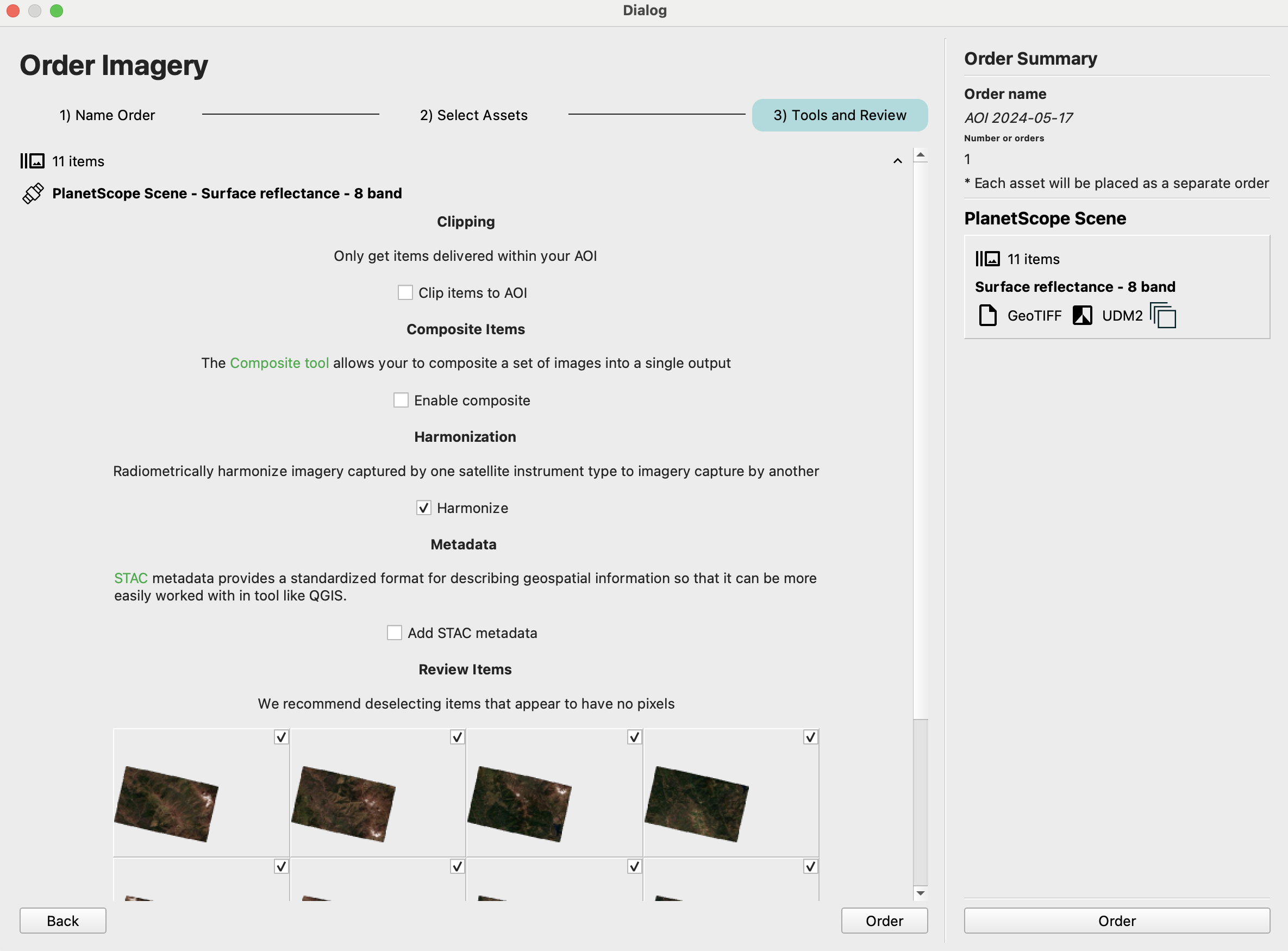Click the scrollbar up arrow
Screen dimensions: 1288x951
pos(920,155)
